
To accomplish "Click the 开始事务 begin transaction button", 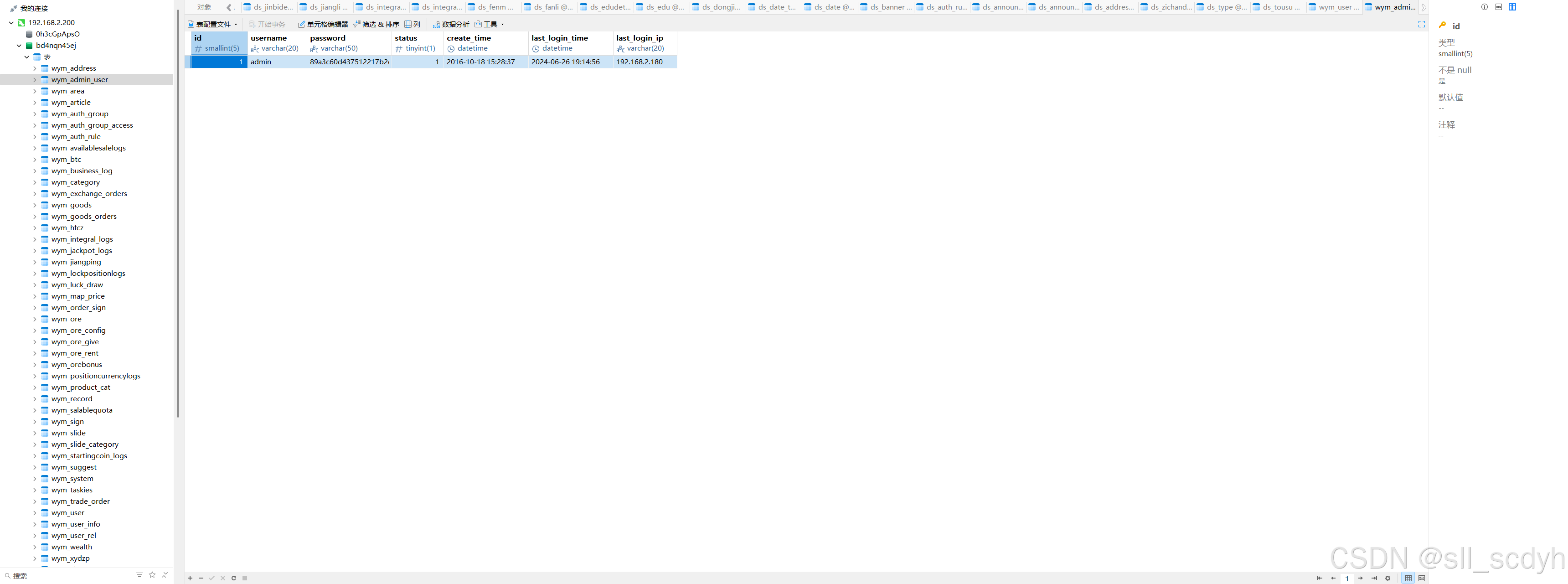I will tap(267, 24).
